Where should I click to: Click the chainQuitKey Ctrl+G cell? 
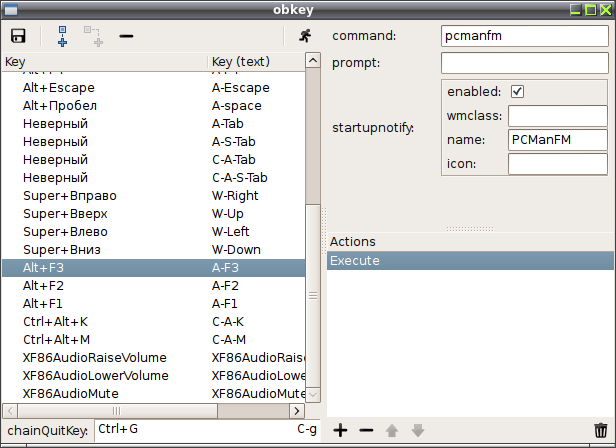pos(118,429)
